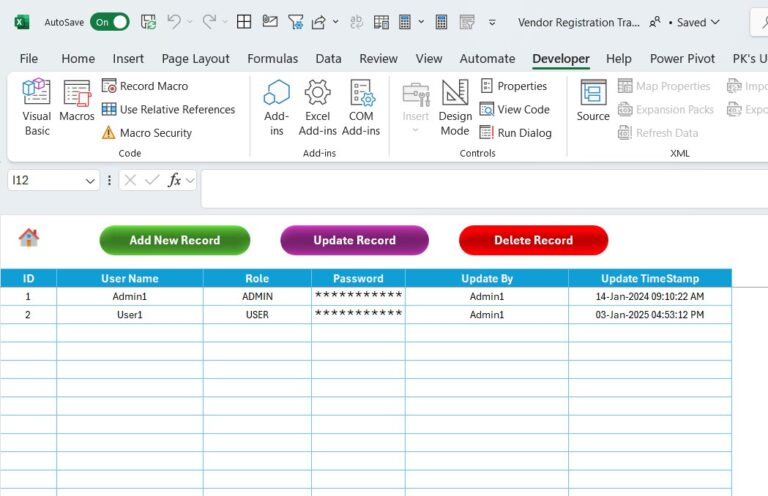Open the Visual Basic editor
The width and height of the screenshot is (768, 496).
pos(37,107)
